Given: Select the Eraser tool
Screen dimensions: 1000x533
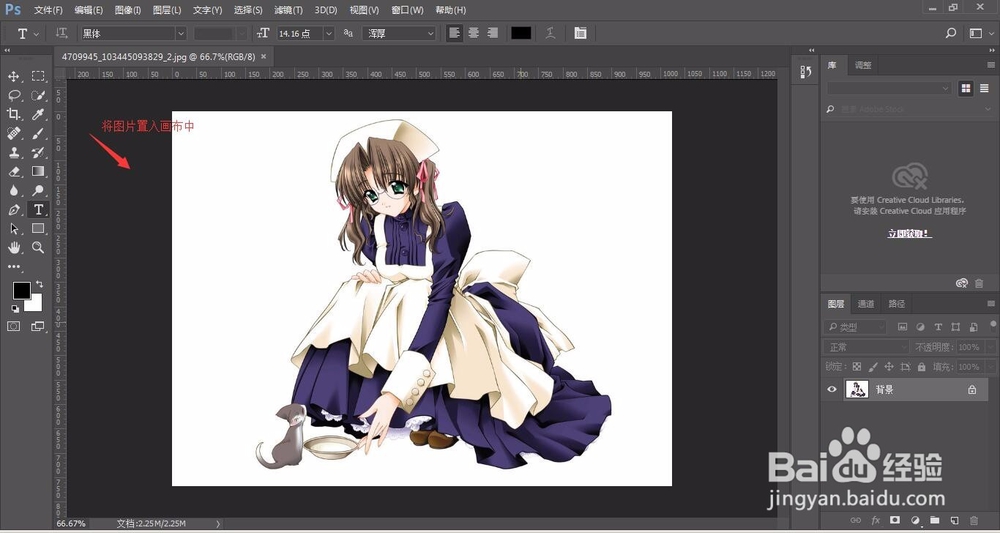Looking at the screenshot, I should [13, 172].
